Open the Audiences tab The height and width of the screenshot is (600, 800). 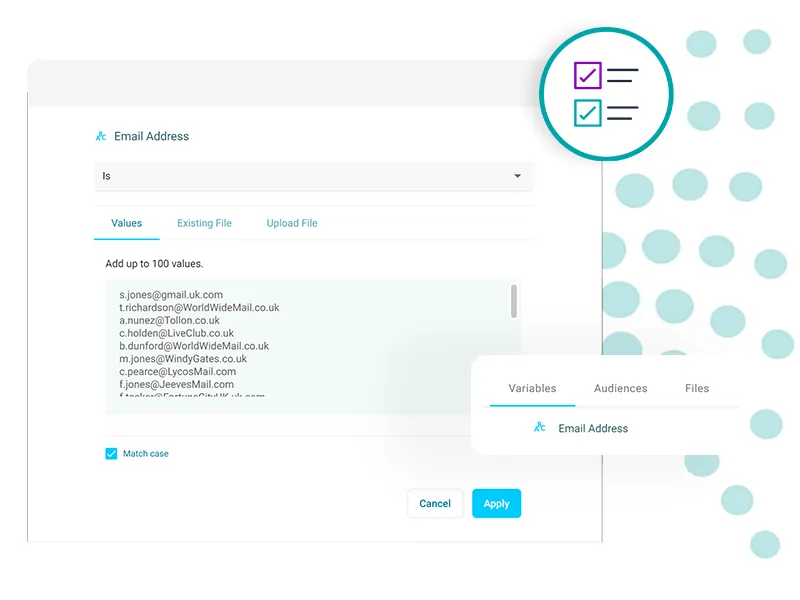620,388
